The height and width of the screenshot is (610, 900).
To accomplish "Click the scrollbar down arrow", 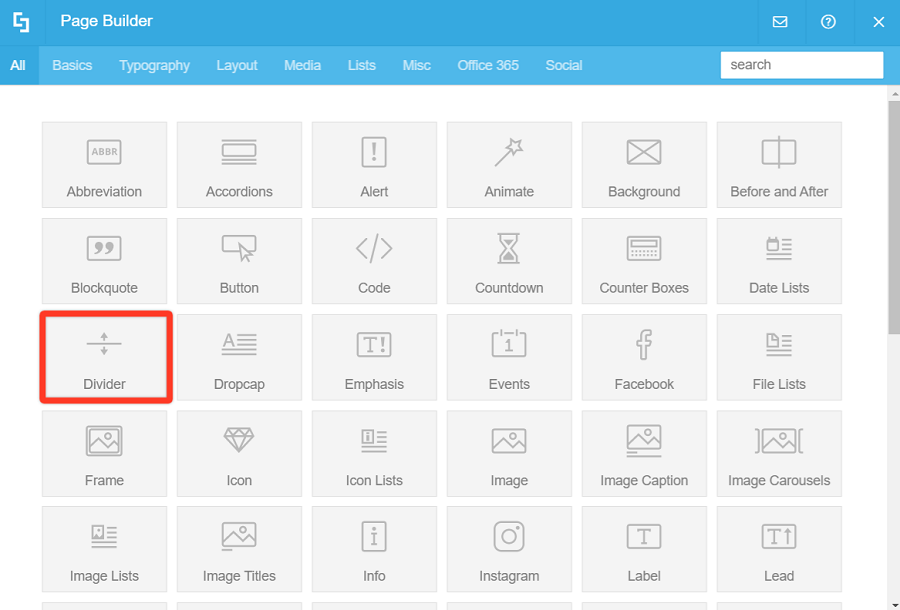I will [893, 603].
